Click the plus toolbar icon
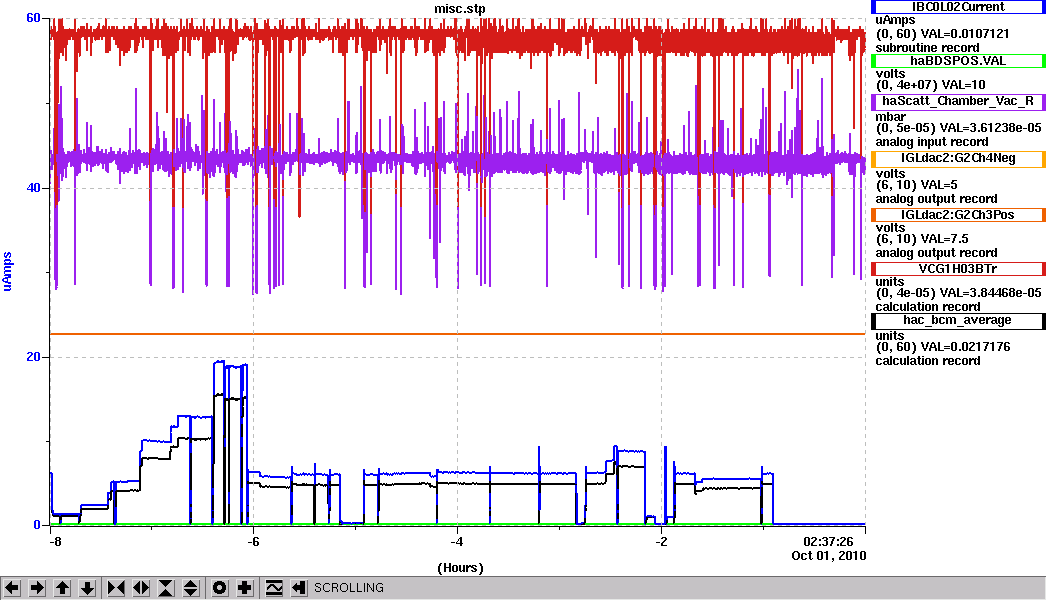The image size is (1046, 600). click(245, 588)
